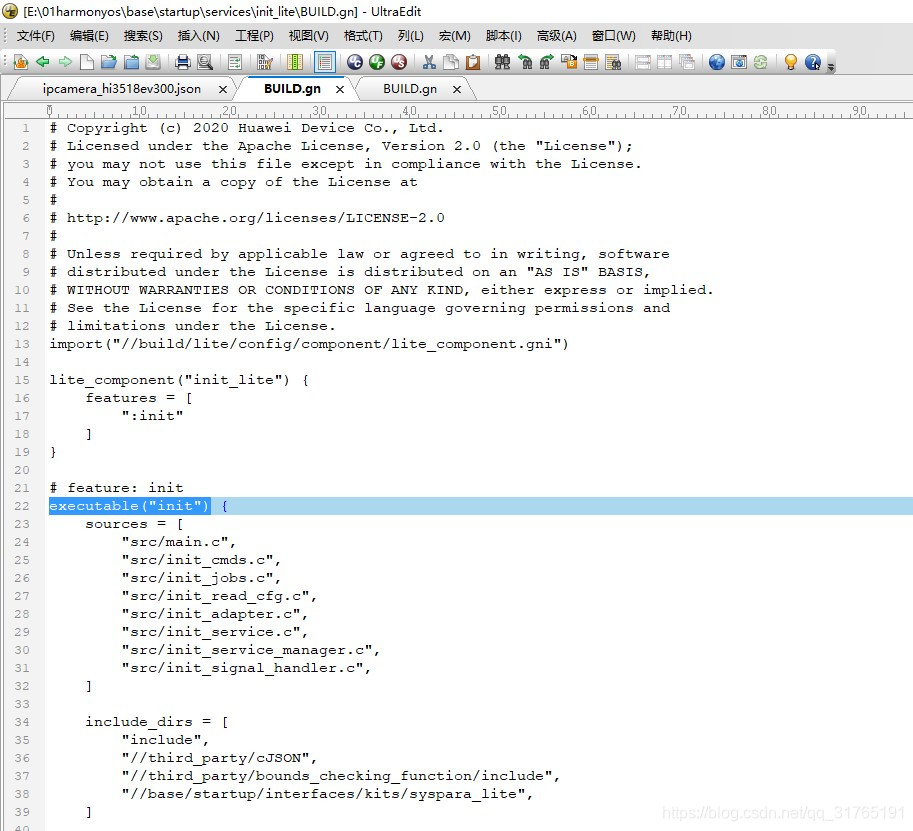Click the lite_component("init_lite") line
This screenshot has height=831, width=913.
pos(179,380)
